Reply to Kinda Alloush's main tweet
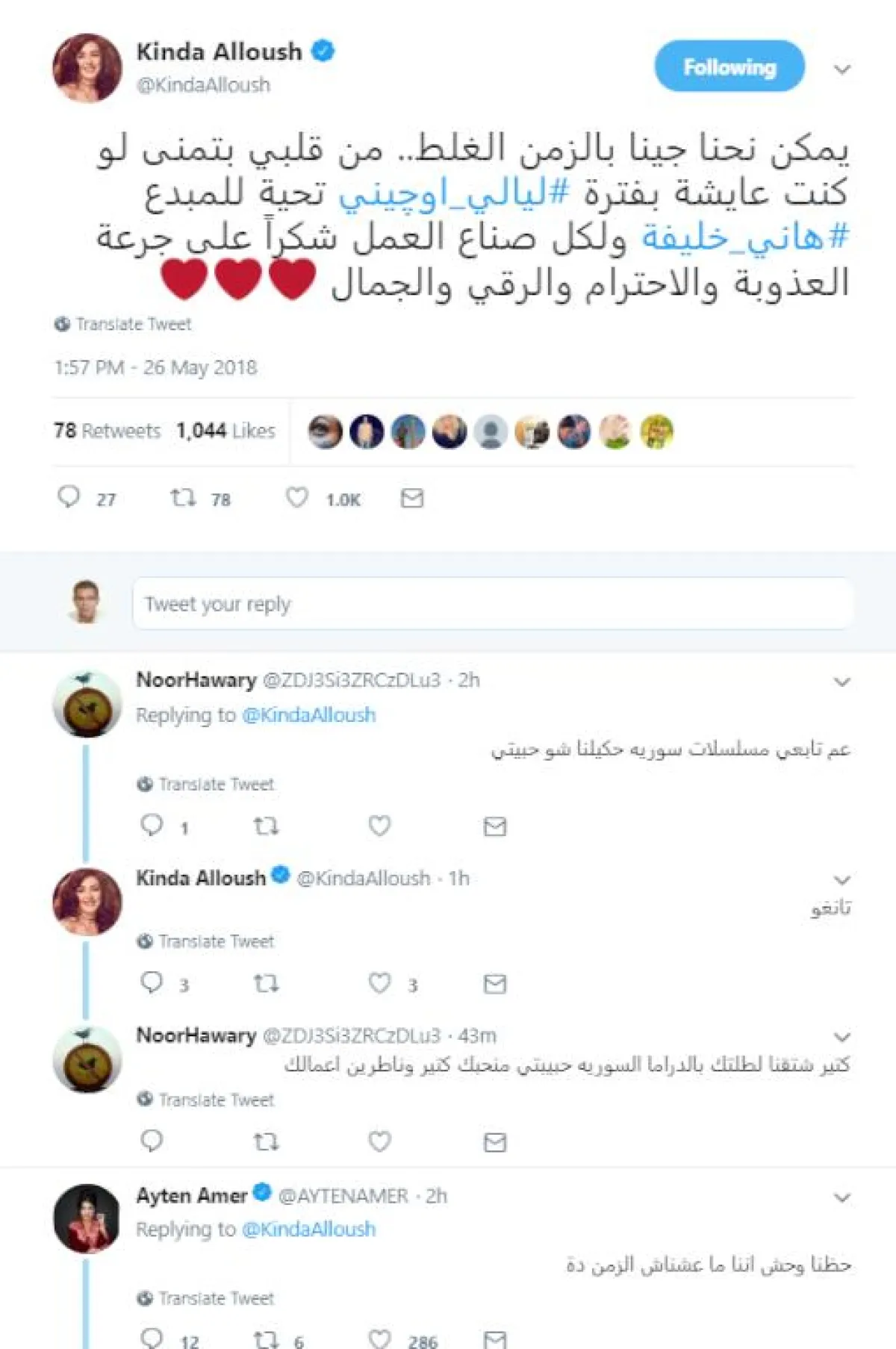896x1349 pixels. pos(69,497)
